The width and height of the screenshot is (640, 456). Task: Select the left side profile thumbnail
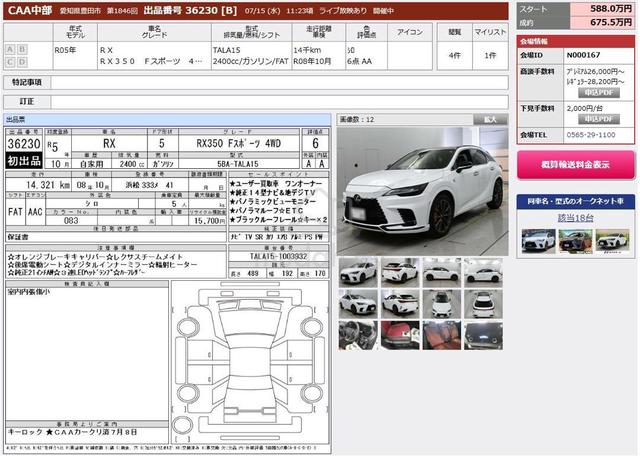click(x=442, y=272)
